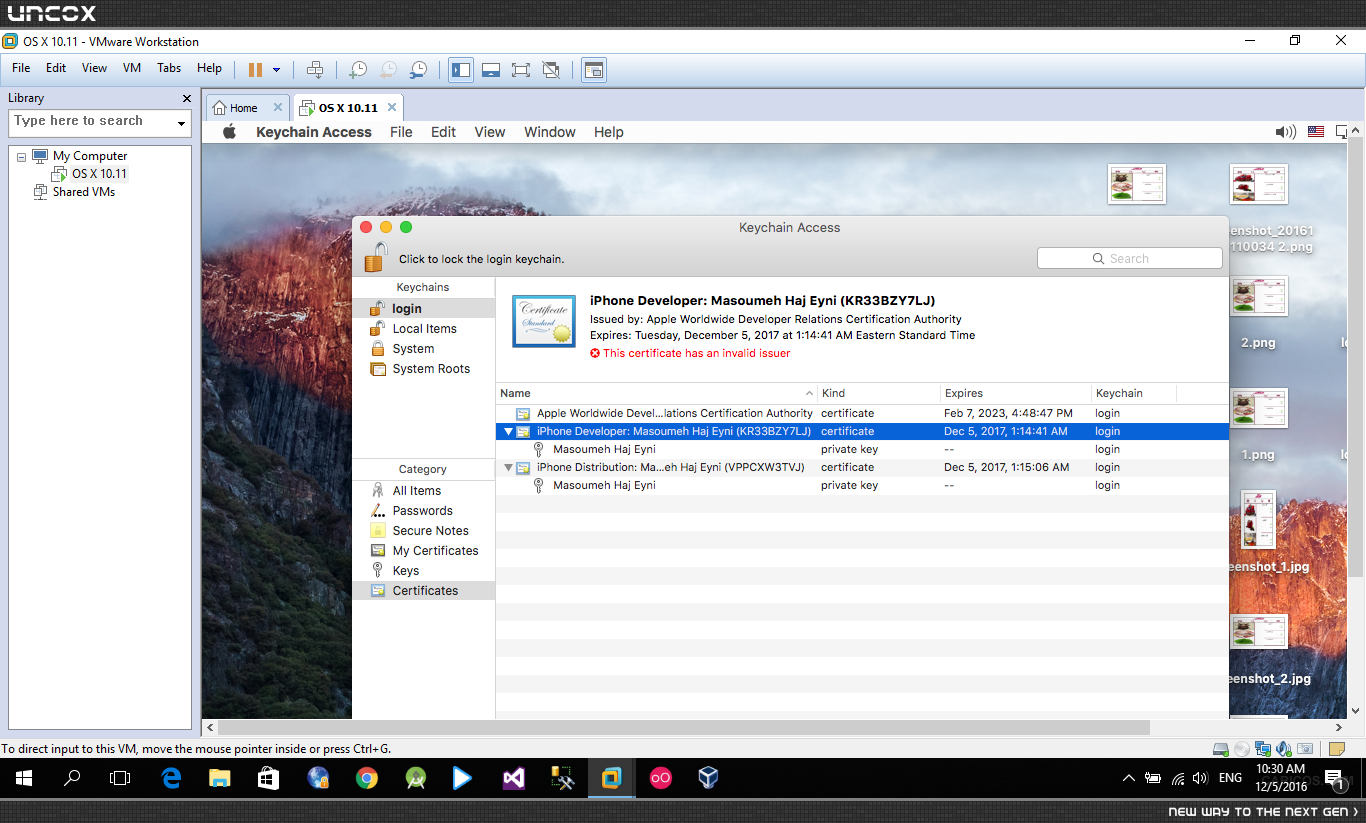
Task: Launch Google Chrome from the taskbar
Action: pos(366,778)
